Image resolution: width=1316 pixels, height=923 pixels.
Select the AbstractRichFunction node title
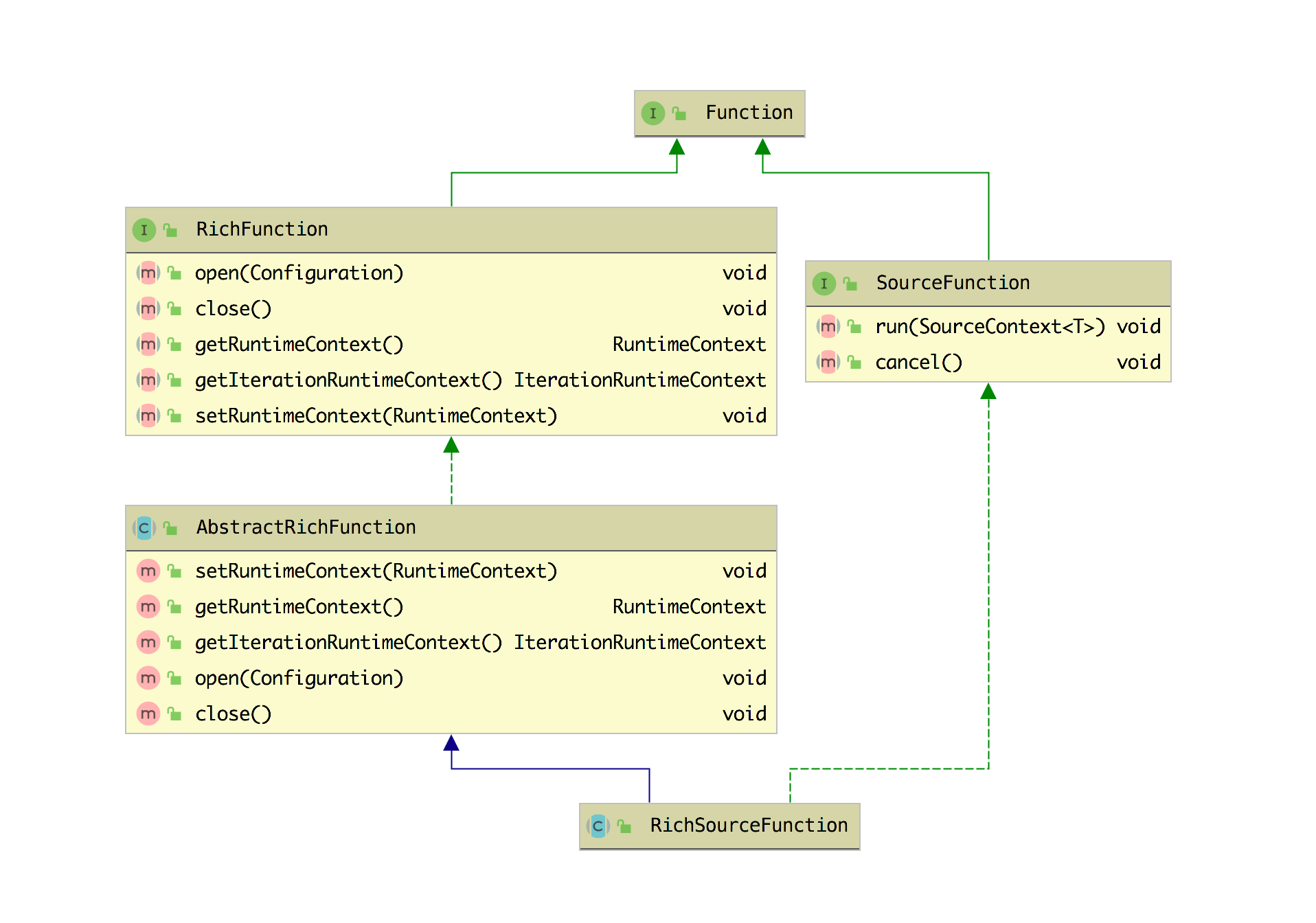306,527
